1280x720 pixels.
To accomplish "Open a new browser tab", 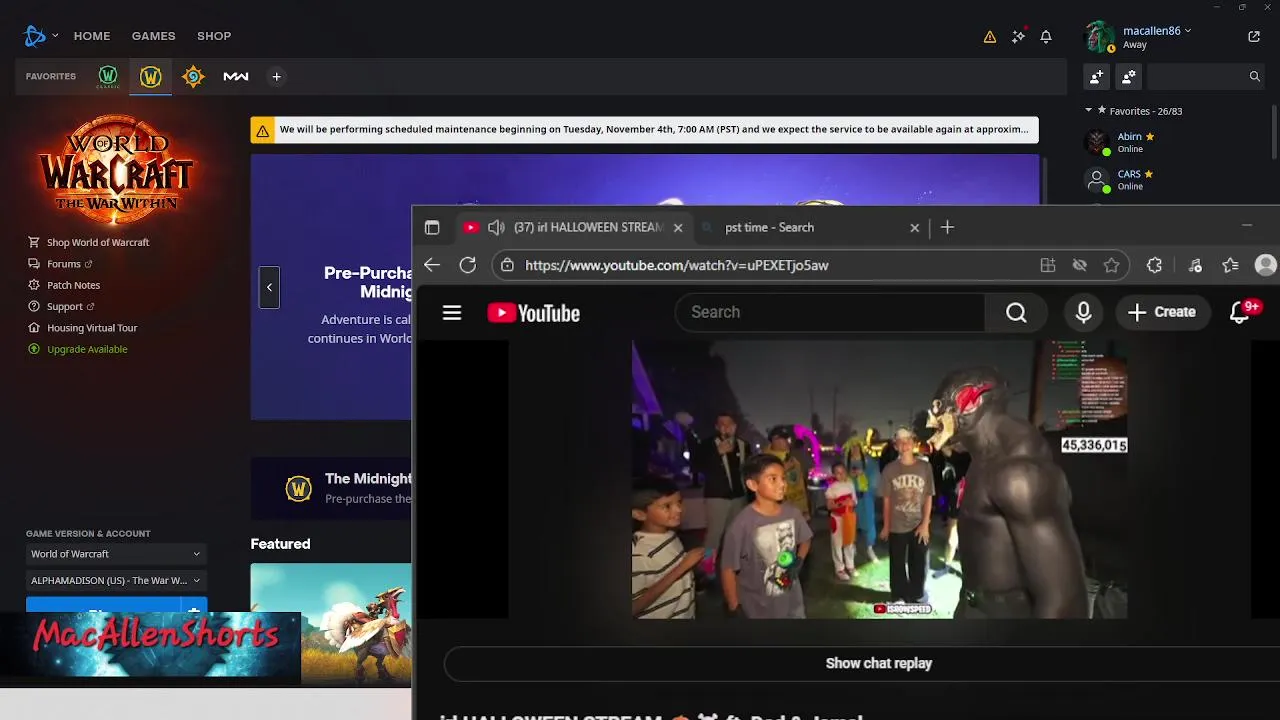I will (x=947, y=228).
